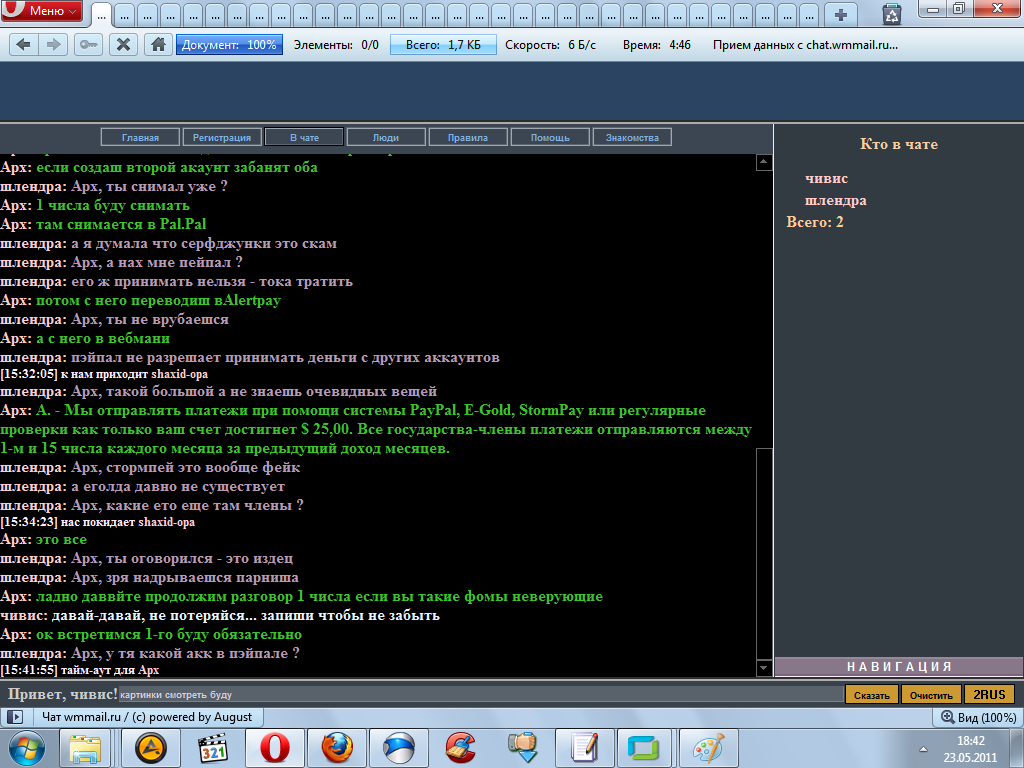Open the password wand key icon
The image size is (1024, 768).
(89, 45)
